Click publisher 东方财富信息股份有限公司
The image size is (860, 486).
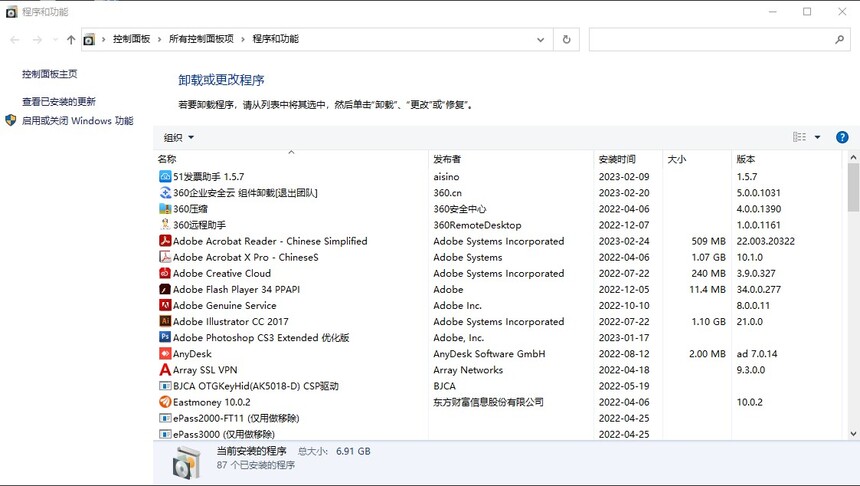[488, 402]
